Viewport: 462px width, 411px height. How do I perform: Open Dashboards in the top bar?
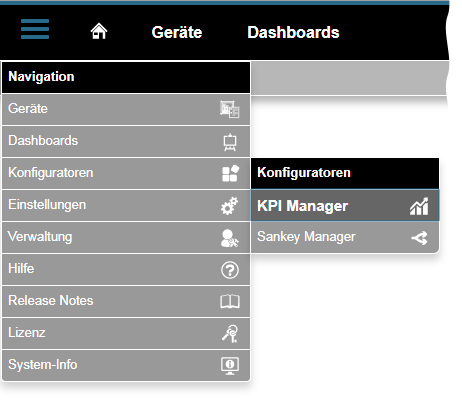(x=293, y=32)
